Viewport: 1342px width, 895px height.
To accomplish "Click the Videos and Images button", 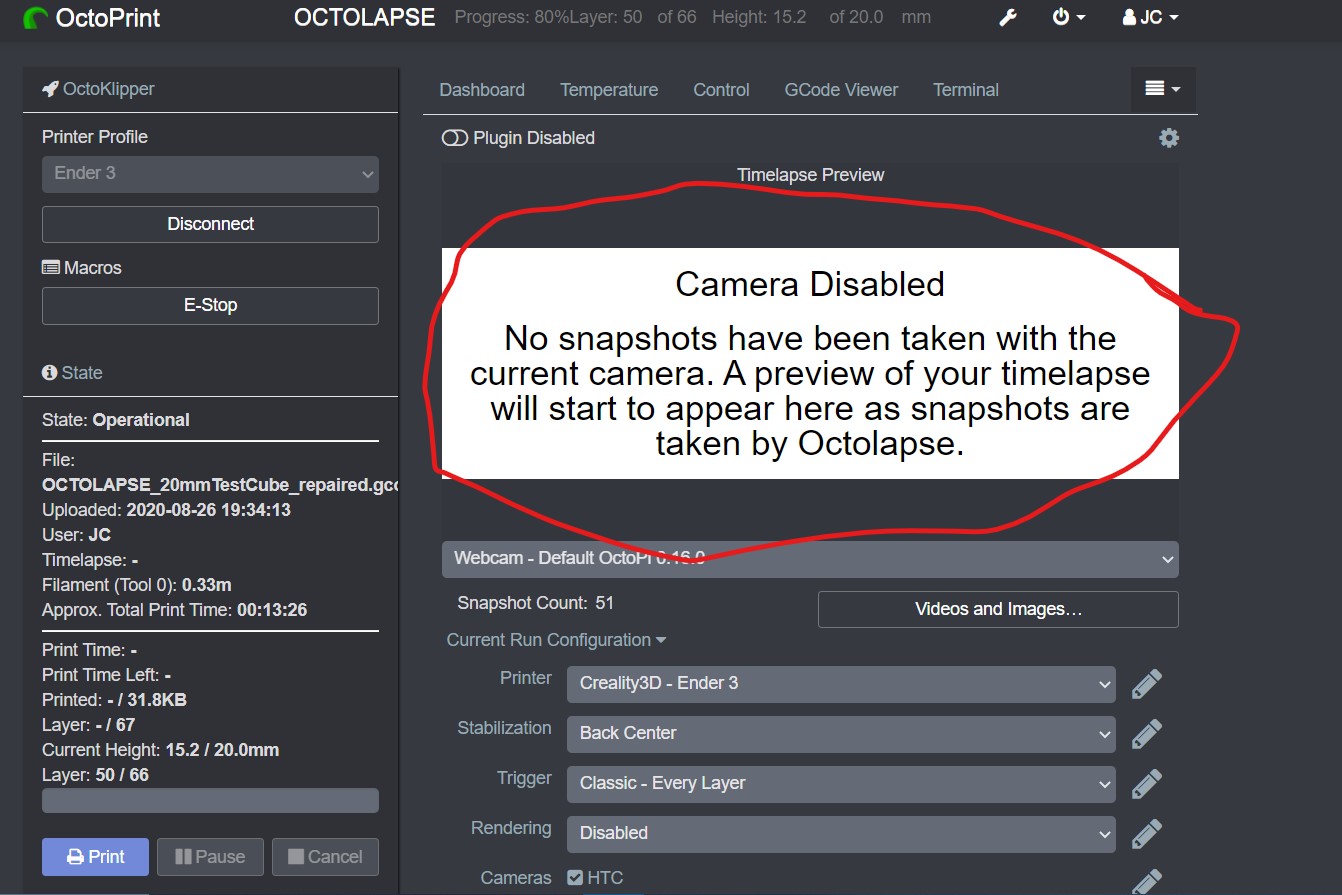I will tap(997, 609).
